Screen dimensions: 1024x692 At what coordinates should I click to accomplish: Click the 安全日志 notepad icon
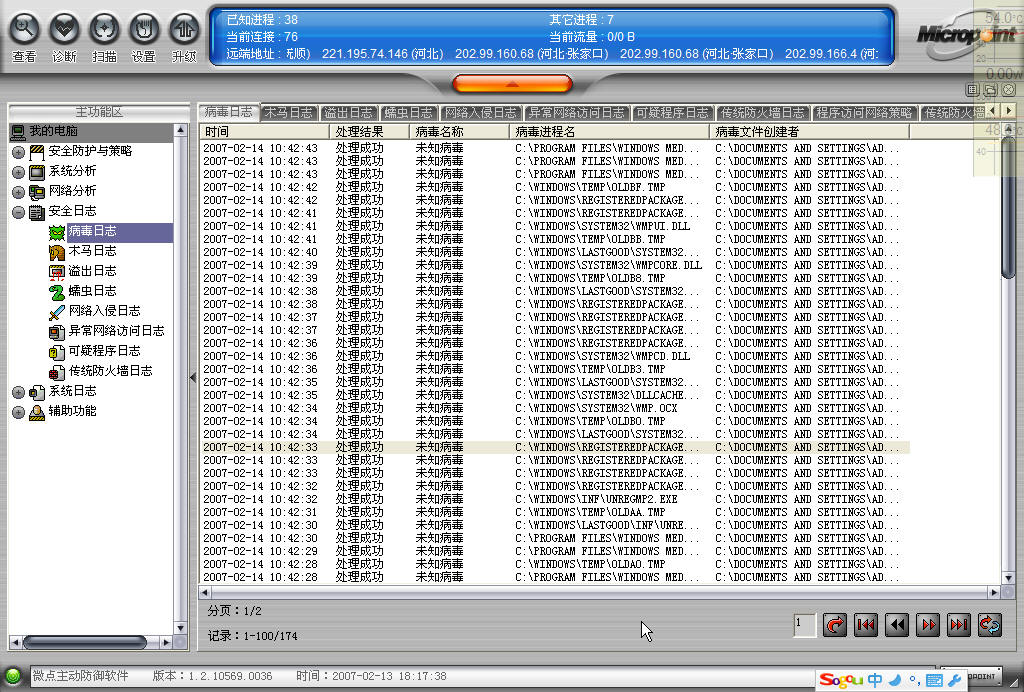coord(37,212)
